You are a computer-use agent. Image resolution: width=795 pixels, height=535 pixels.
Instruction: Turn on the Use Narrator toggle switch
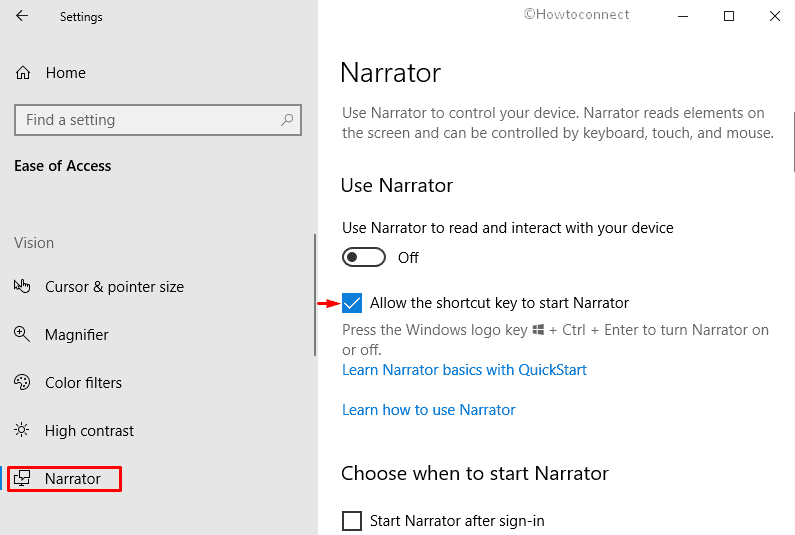pyautogui.click(x=364, y=257)
